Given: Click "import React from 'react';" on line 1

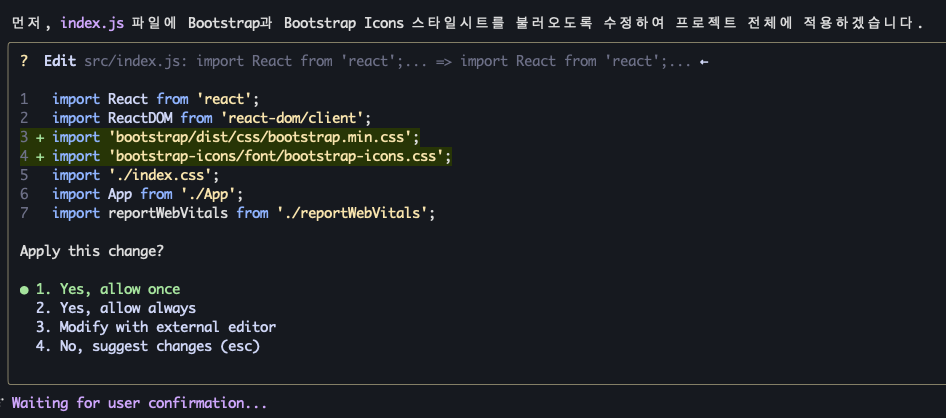Looking at the screenshot, I should click(156, 99).
